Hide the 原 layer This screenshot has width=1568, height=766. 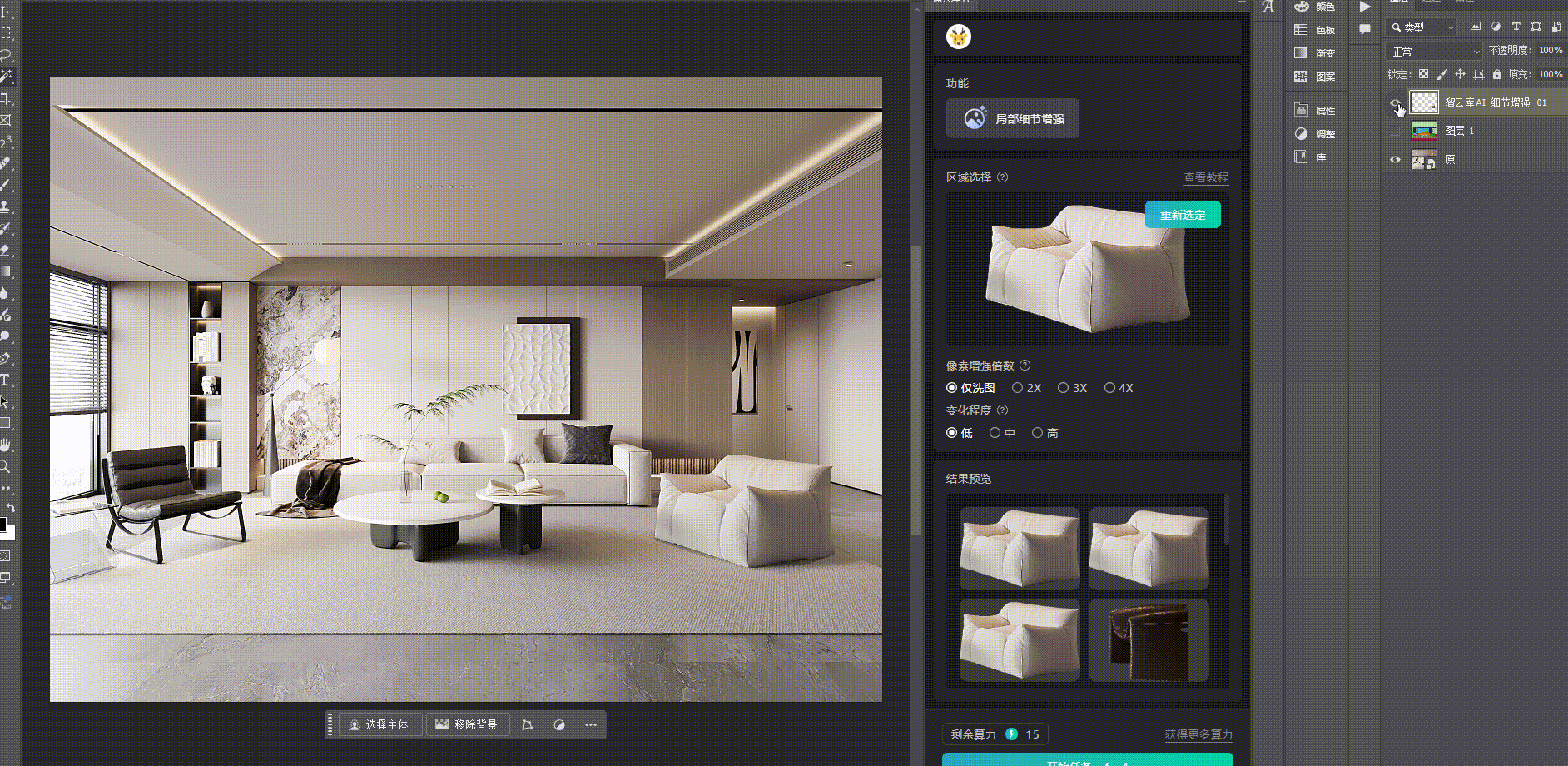[1396, 159]
